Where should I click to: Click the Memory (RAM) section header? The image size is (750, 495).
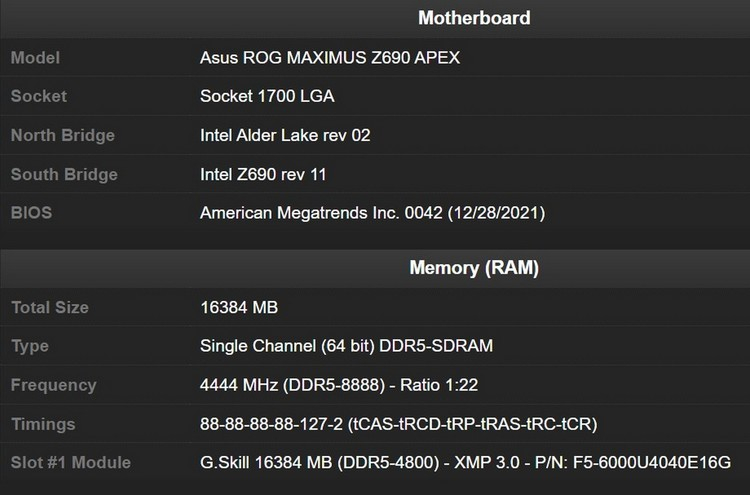pyautogui.click(x=473, y=268)
